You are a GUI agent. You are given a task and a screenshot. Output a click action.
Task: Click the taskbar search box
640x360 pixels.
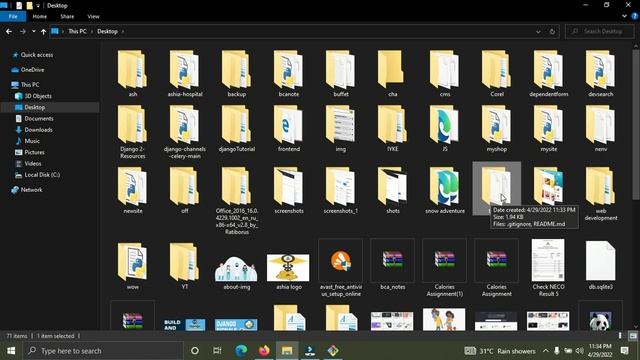point(103,351)
